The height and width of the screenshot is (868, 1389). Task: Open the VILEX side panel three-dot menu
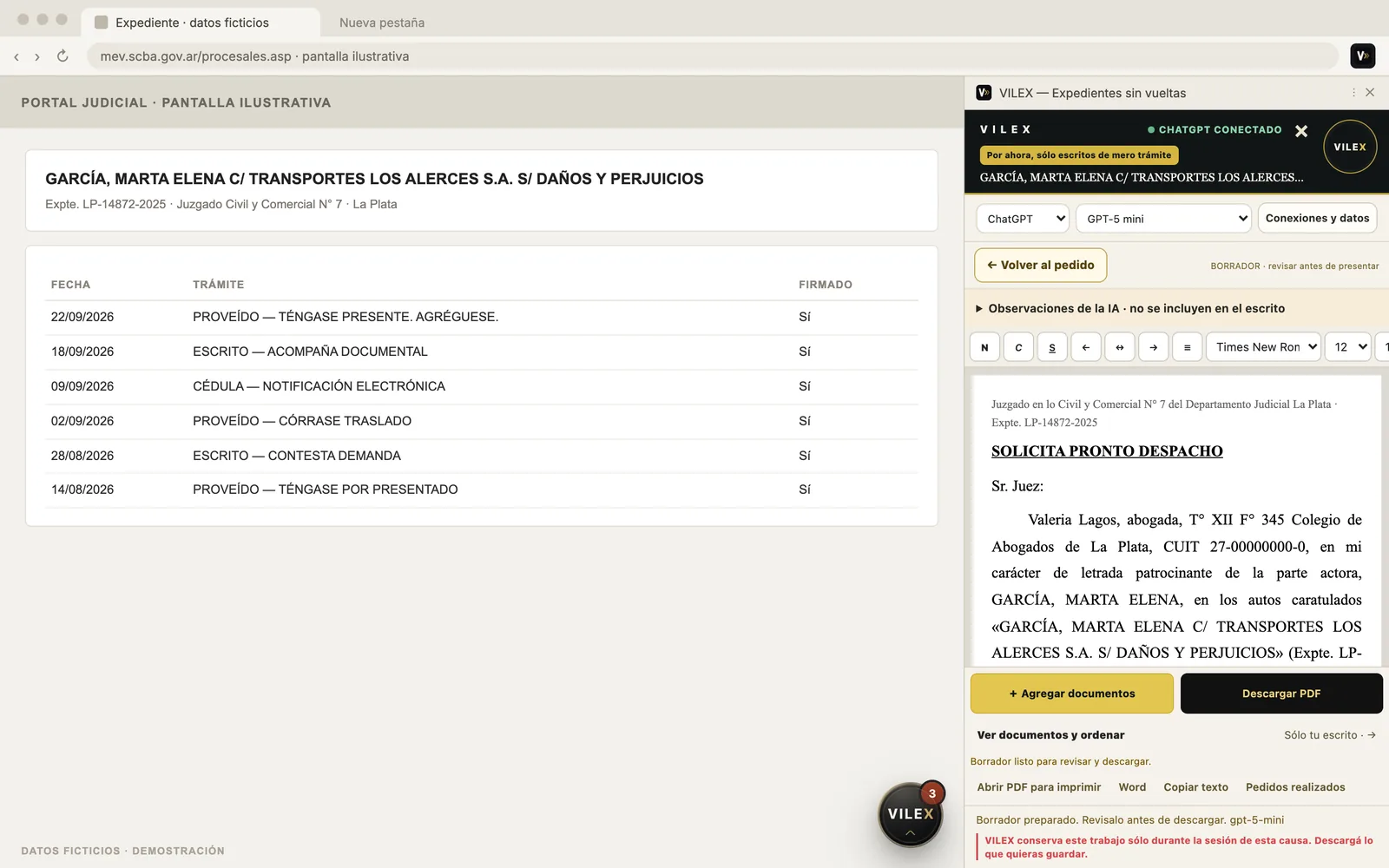[x=1353, y=92]
